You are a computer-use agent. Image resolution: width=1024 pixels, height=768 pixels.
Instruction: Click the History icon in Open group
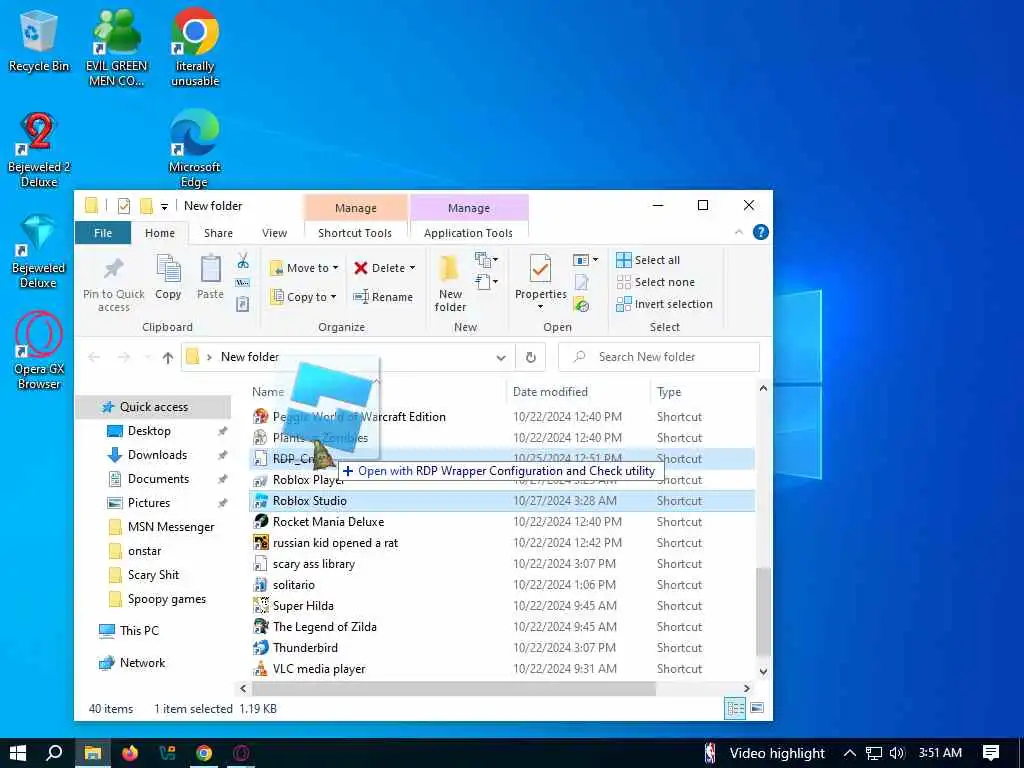point(581,304)
